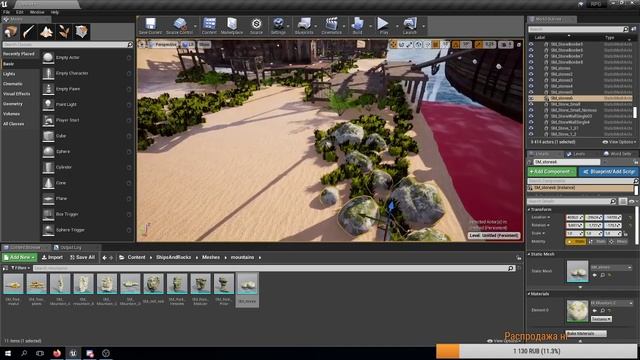640x360 pixels.
Task: Set Mobility to Movable
Action: pos(618,242)
